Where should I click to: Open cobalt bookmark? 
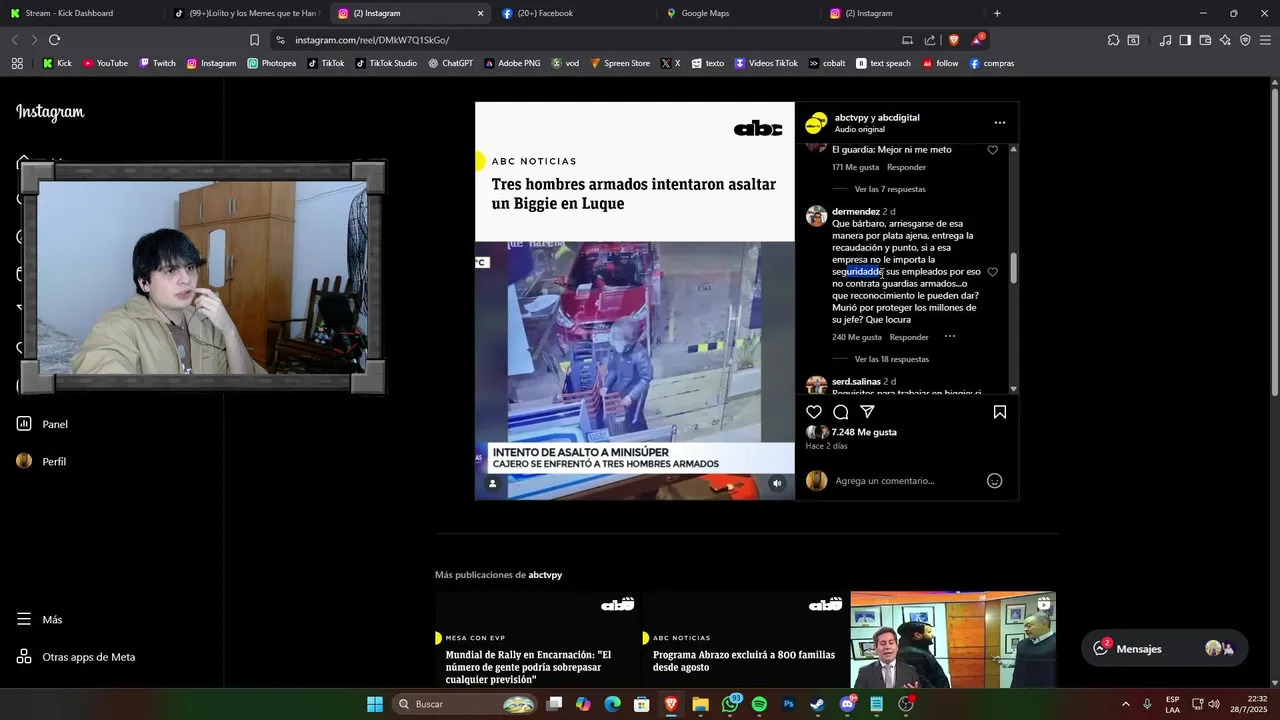tap(827, 63)
